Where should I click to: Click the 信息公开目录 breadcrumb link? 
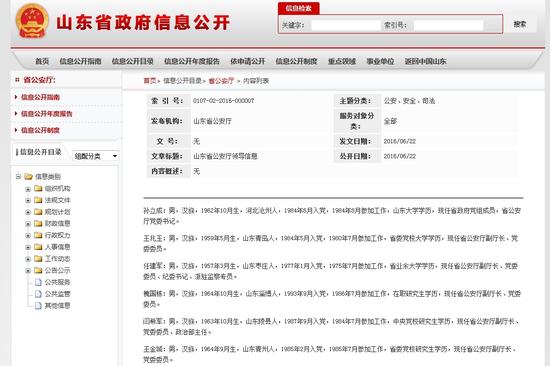pos(182,81)
